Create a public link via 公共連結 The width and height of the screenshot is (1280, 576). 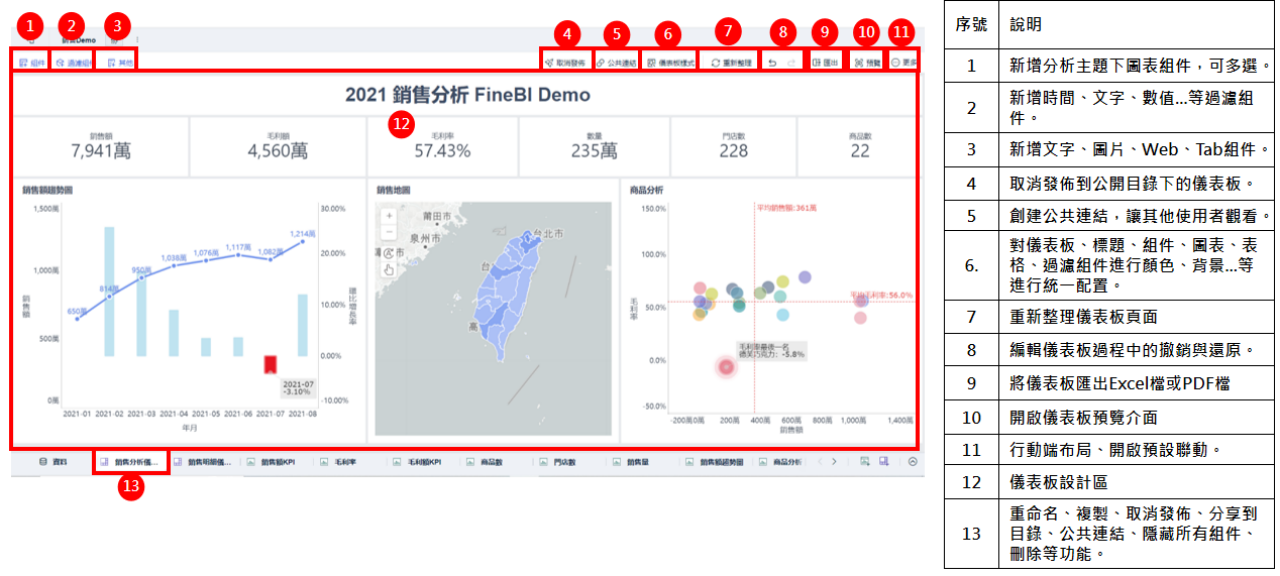coord(617,62)
